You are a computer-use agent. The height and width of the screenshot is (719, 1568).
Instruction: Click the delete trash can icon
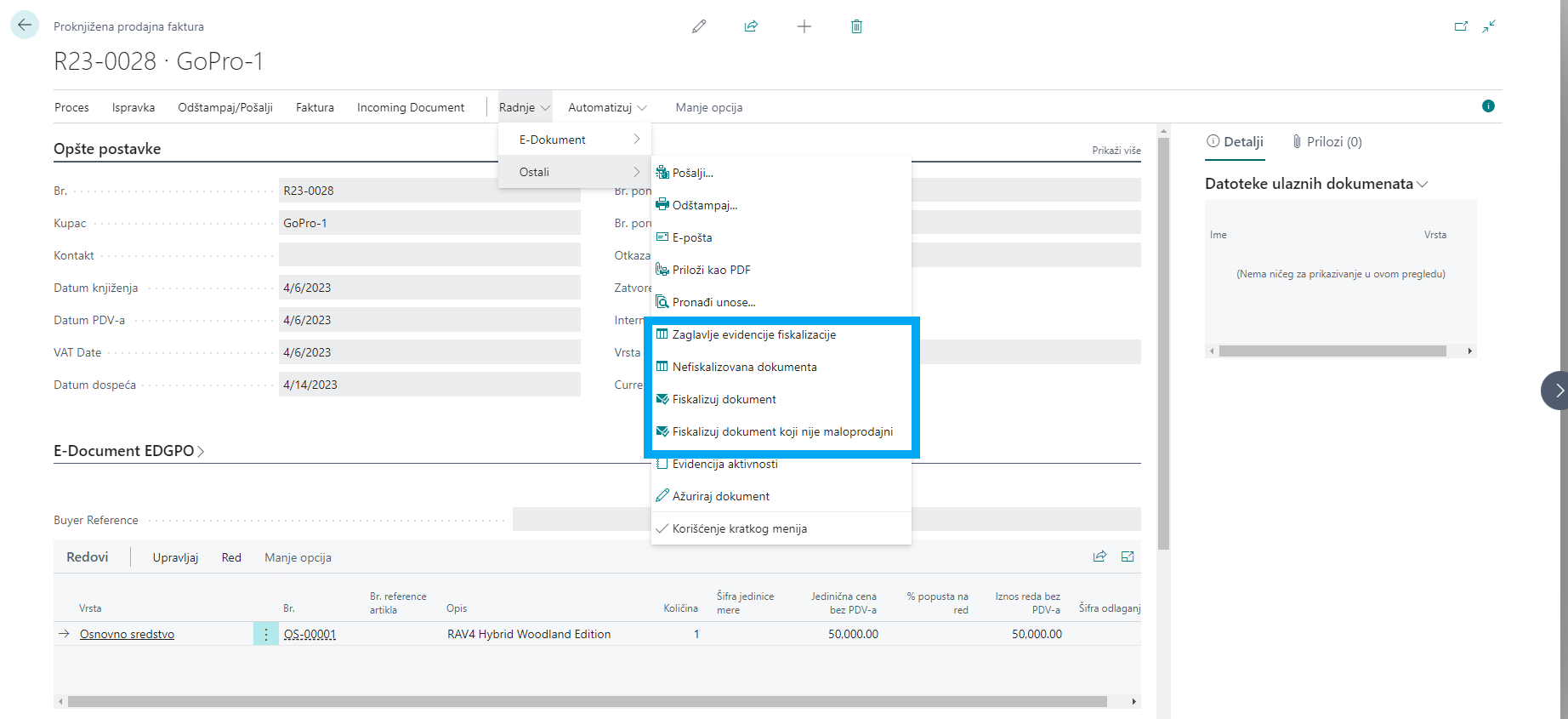pyautogui.click(x=856, y=26)
